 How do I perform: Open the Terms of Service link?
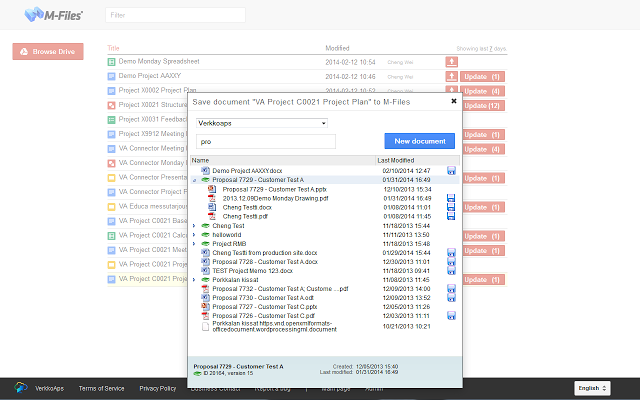tap(101, 387)
